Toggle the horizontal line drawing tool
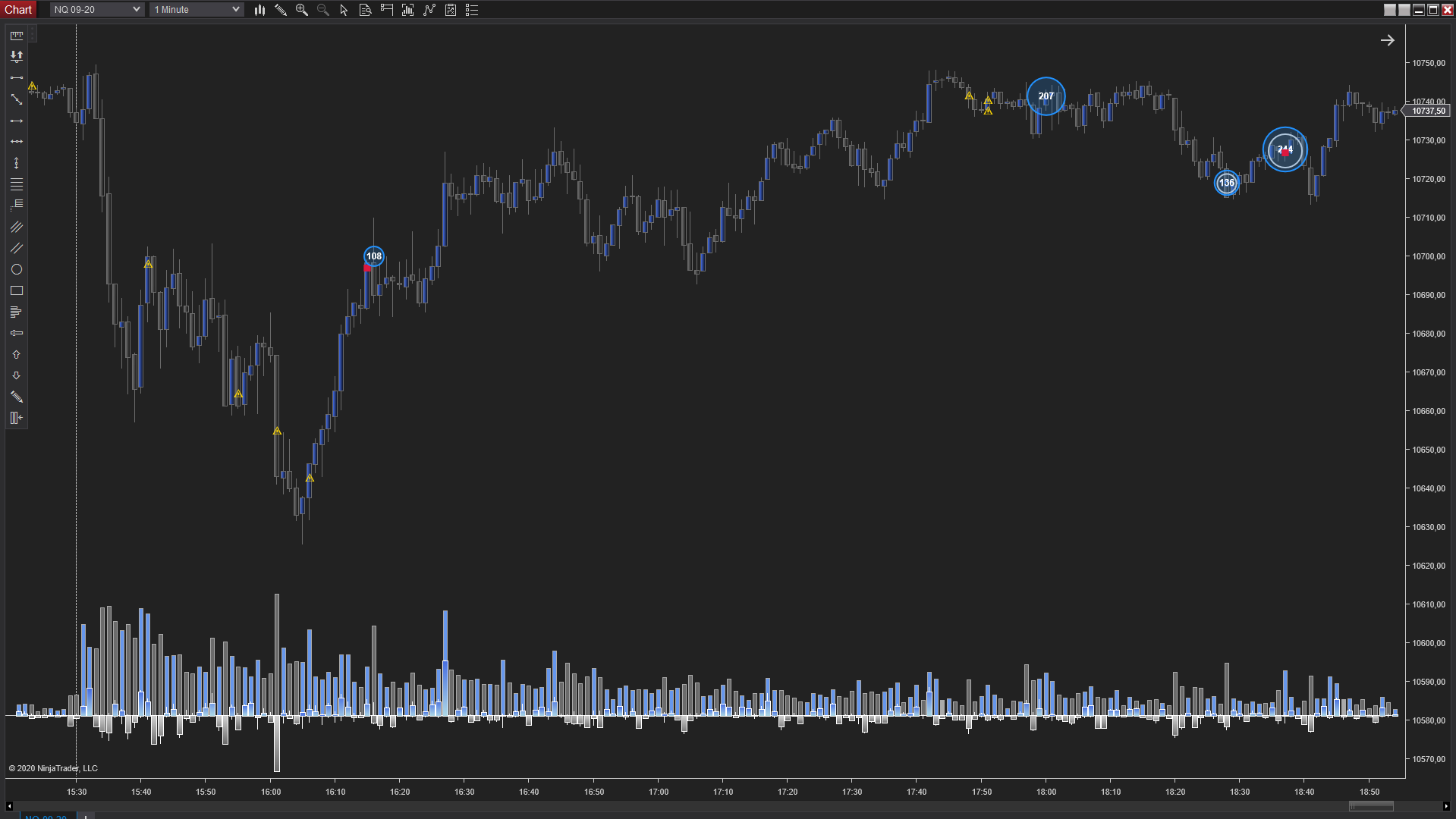 pos(16,142)
